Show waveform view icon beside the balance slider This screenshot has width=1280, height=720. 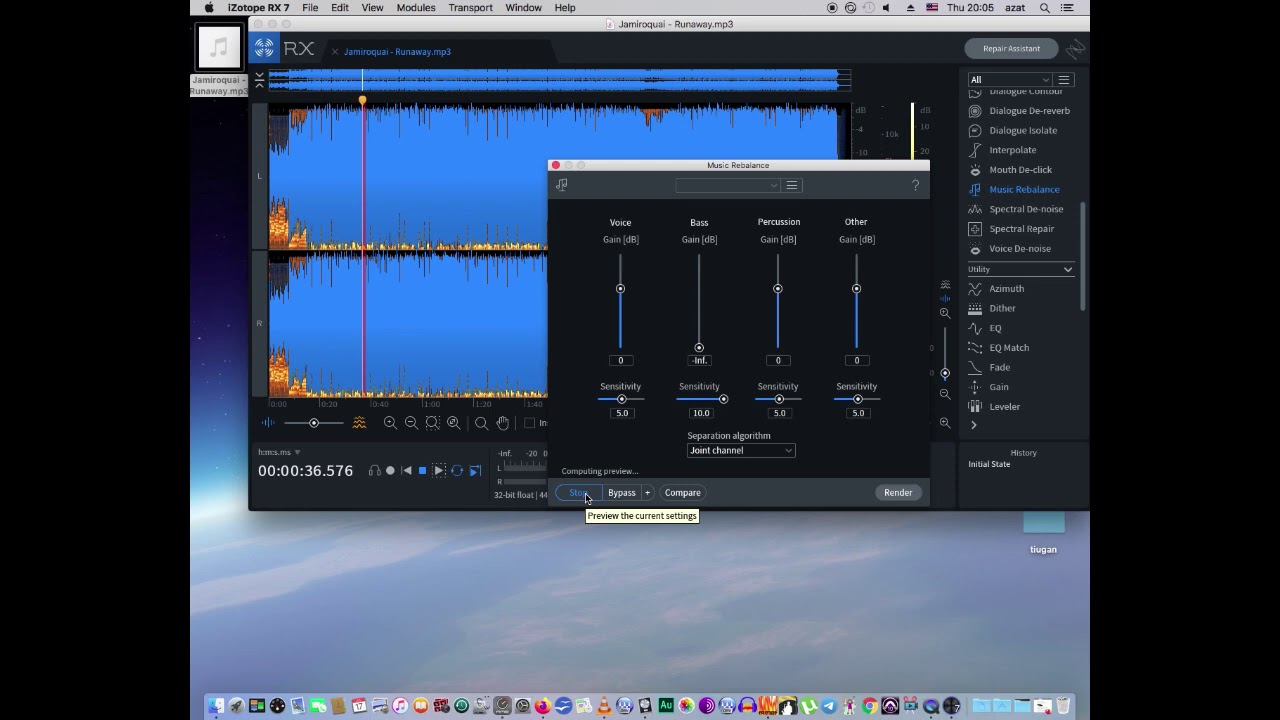(268, 423)
